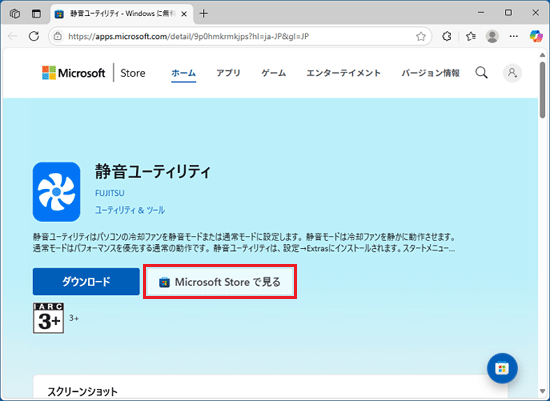Click the browser back arrow
The height and width of the screenshot is (401, 550).
[13, 36]
